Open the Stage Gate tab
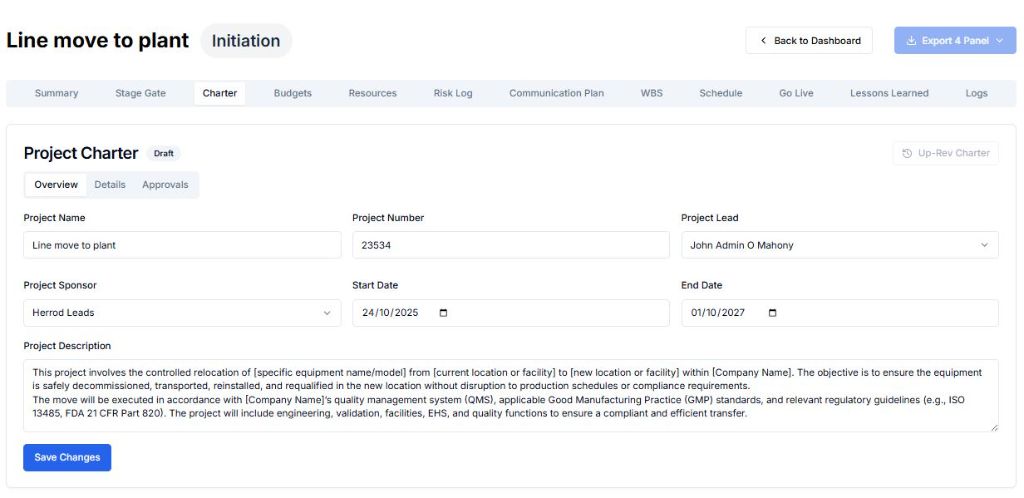This screenshot has height=498, width=1024. pyautogui.click(x=140, y=93)
